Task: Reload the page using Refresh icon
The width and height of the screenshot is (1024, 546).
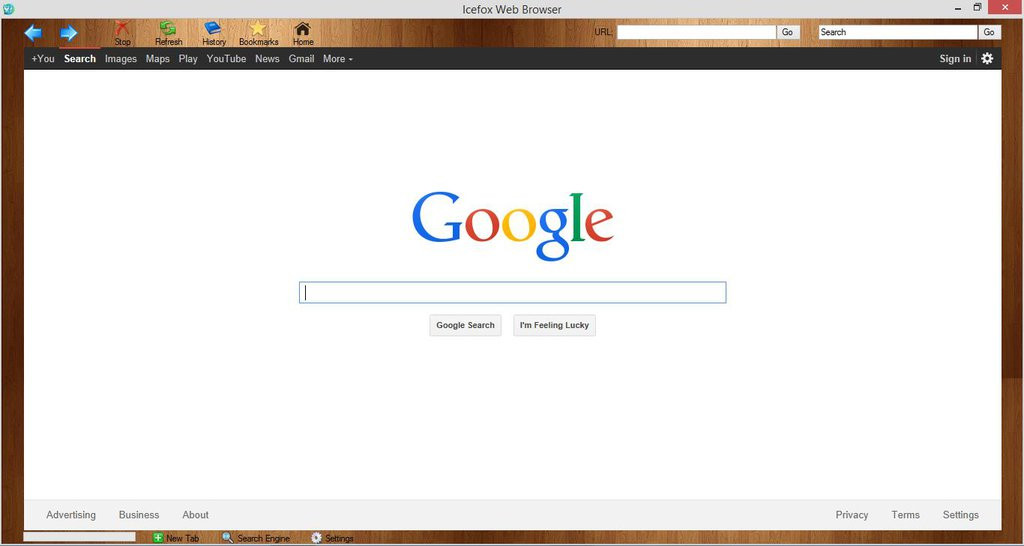Action: [168, 33]
